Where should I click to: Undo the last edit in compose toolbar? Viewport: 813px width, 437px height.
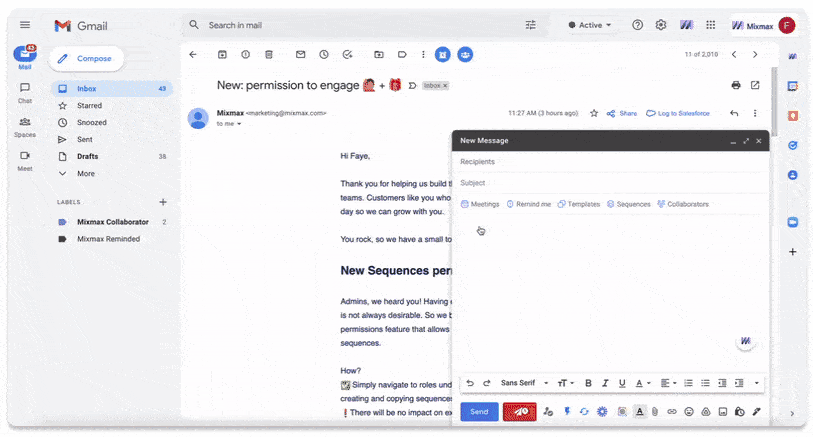tap(470, 383)
